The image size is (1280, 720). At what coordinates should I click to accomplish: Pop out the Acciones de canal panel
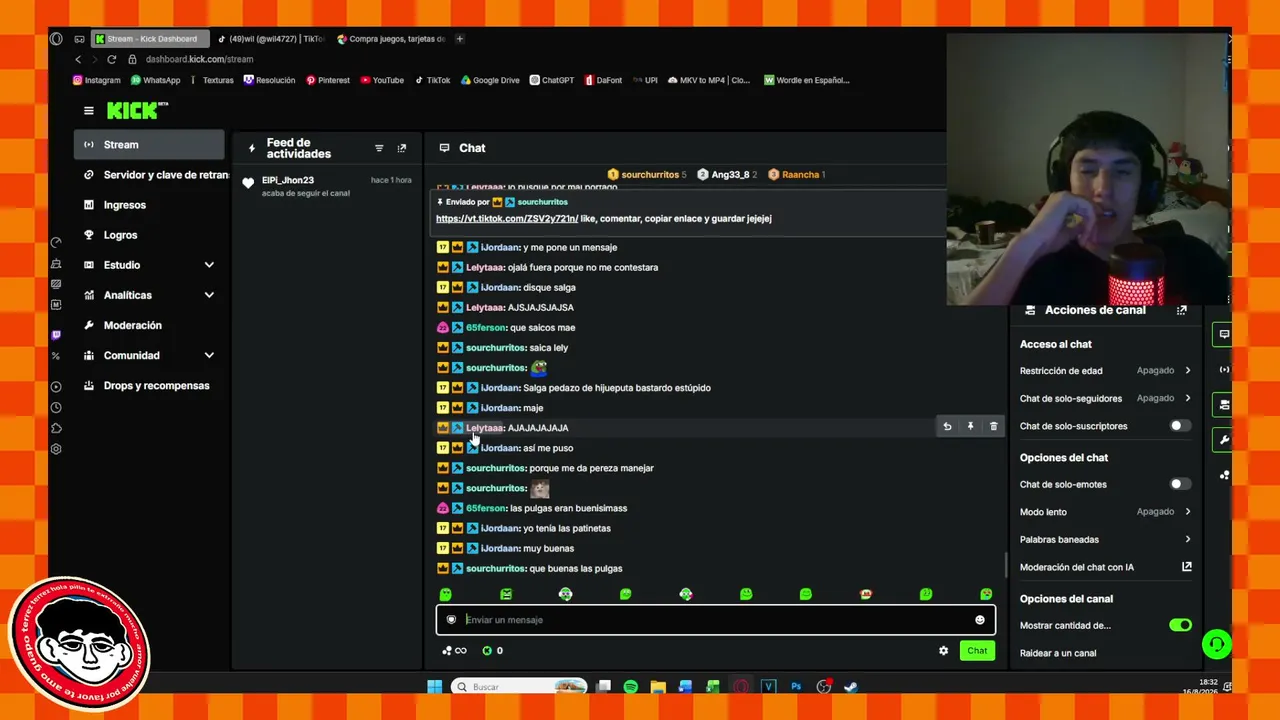pos(1182,310)
